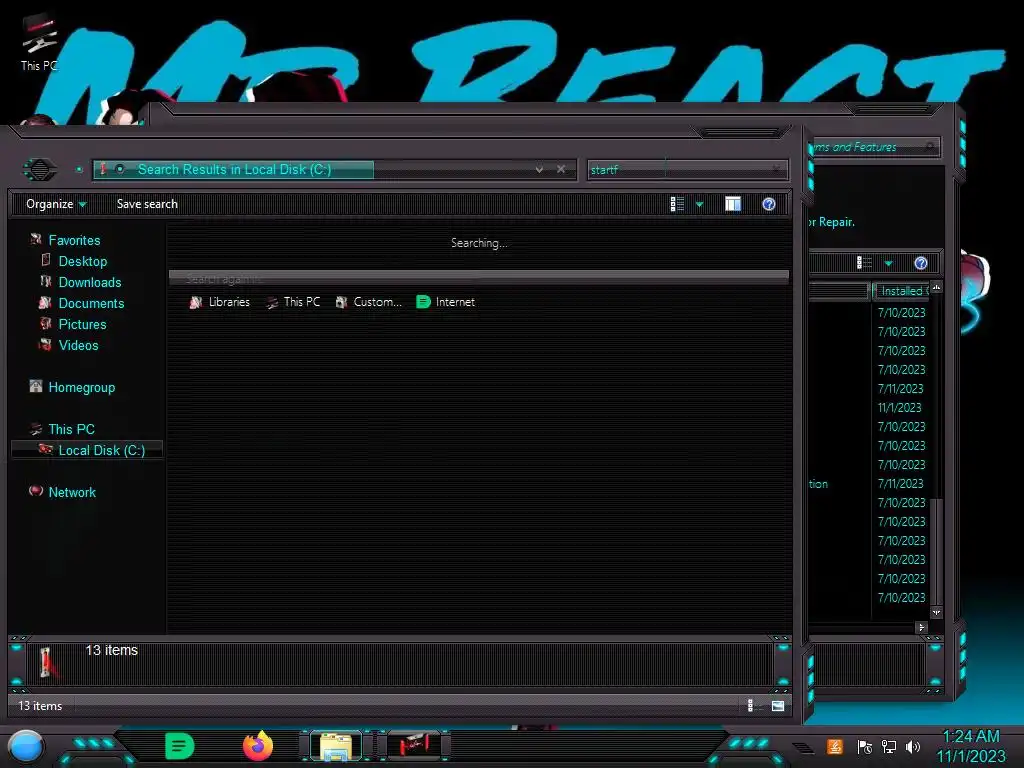Image resolution: width=1024 pixels, height=768 pixels.
Task: Select Local Disk (C:) in navigation pane
Action: coord(87,450)
